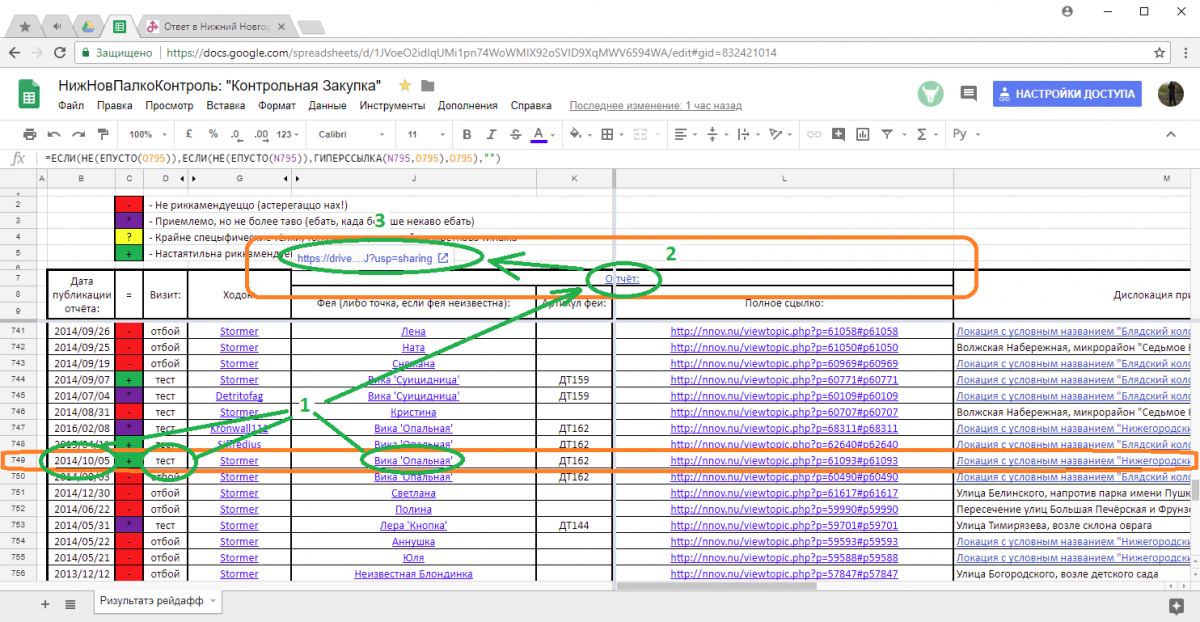
Task: Open the comments icon beside access button
Action: point(968,93)
